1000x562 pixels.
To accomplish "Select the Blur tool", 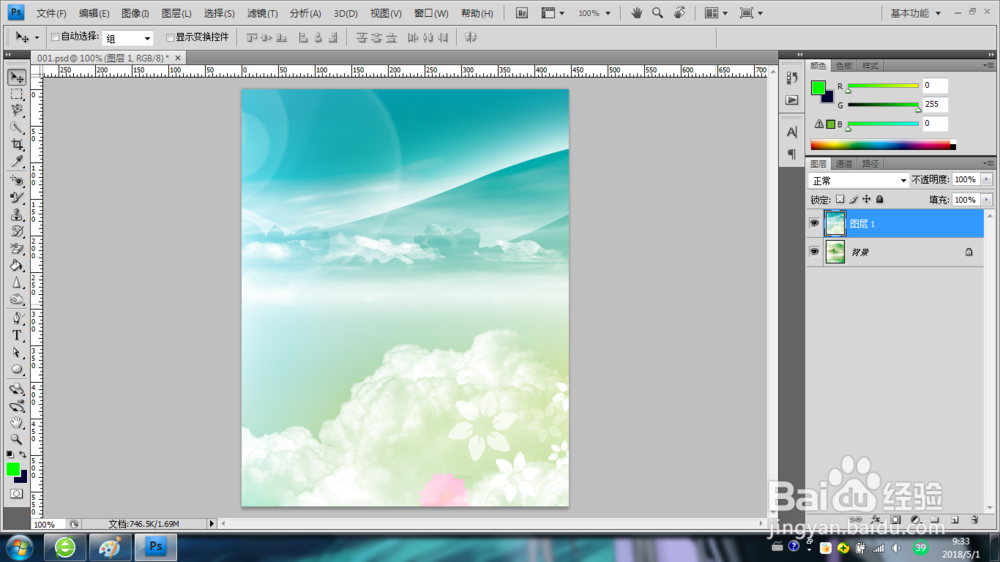I will pyautogui.click(x=17, y=283).
